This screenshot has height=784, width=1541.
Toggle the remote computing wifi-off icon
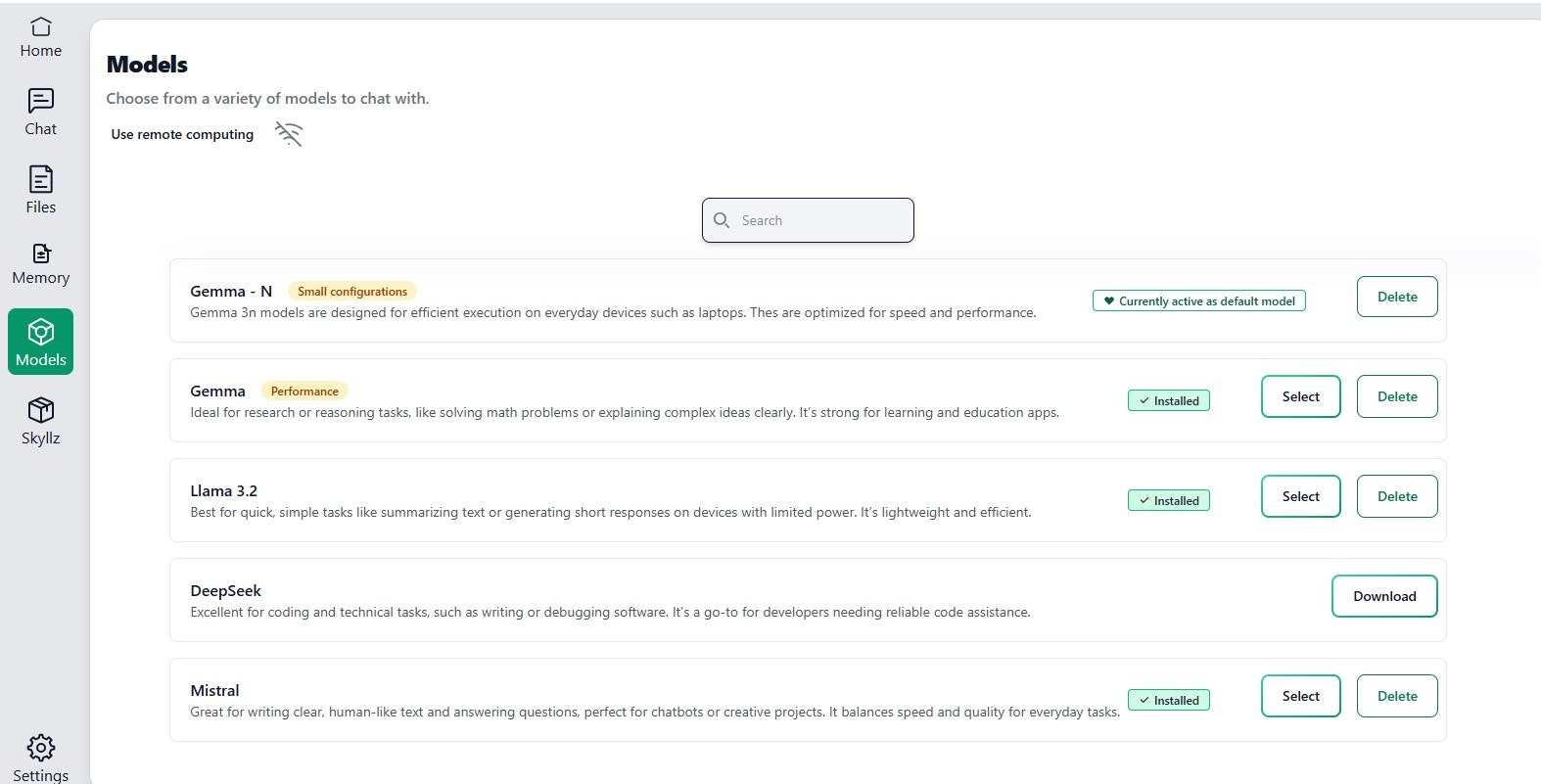289,134
